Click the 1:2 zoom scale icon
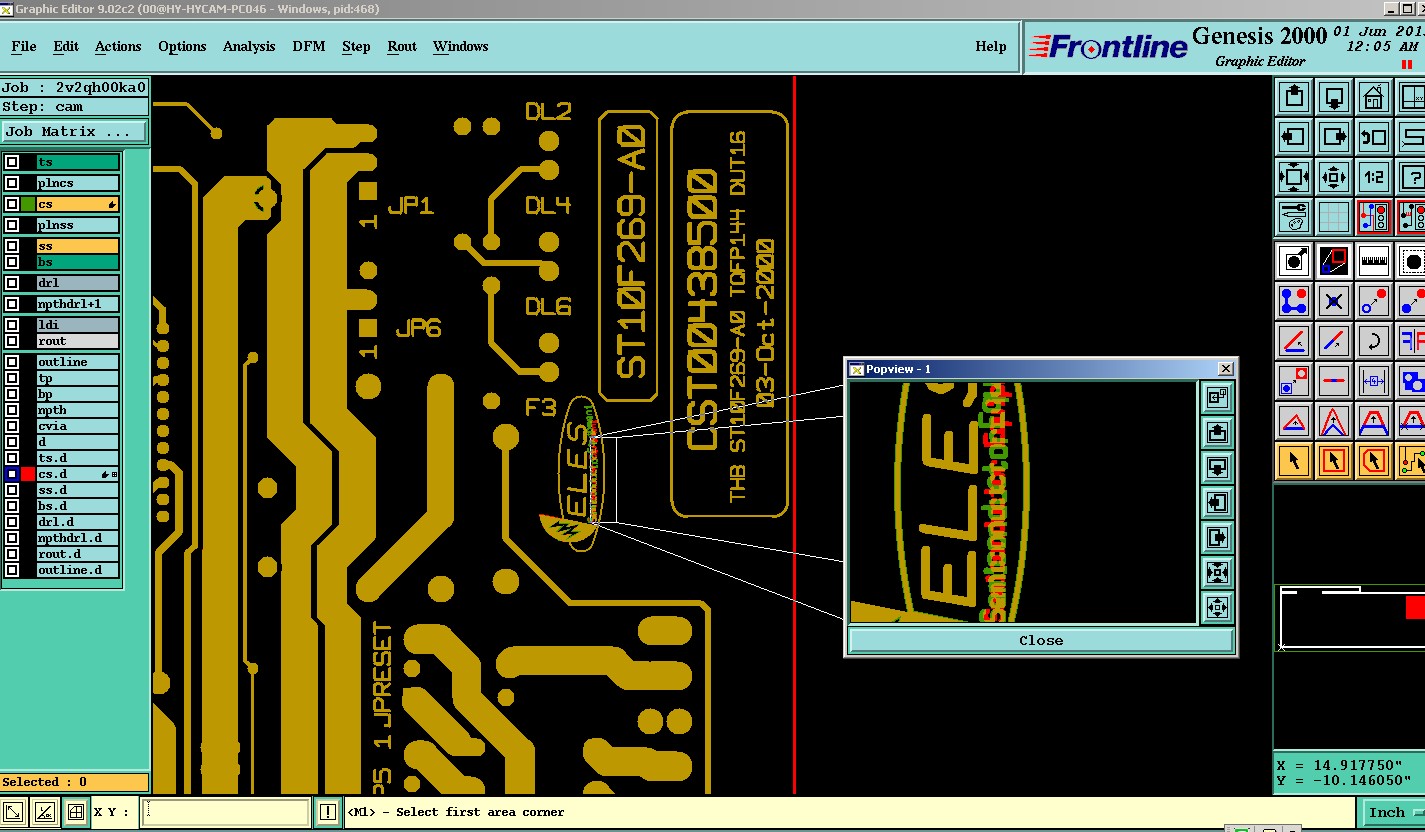 (1374, 177)
